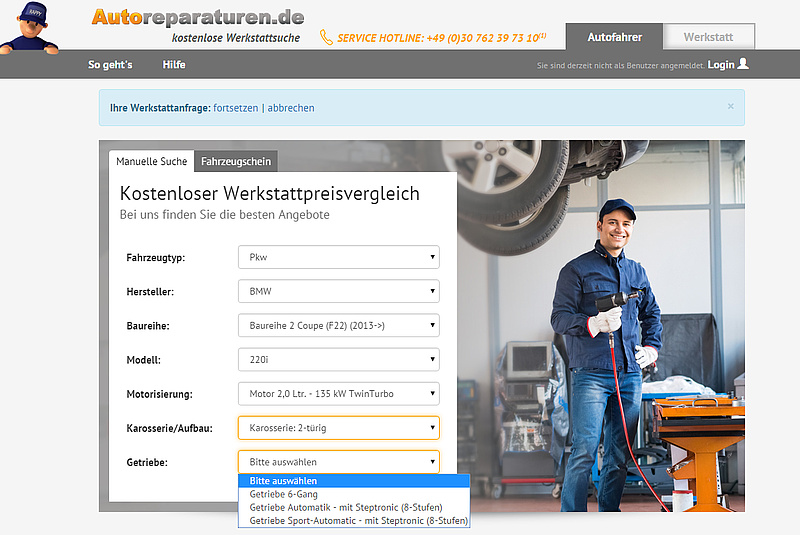Click the Getriebe dropdown field
This screenshot has width=800, height=535.
339,462
